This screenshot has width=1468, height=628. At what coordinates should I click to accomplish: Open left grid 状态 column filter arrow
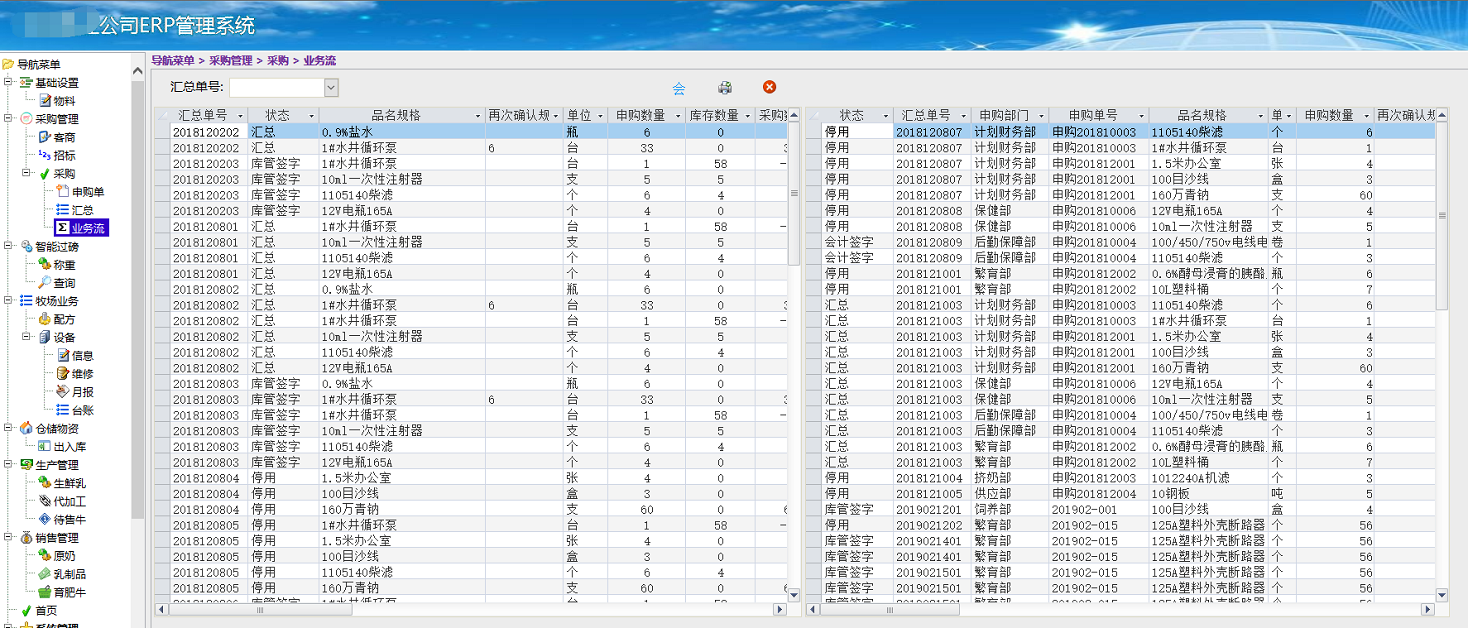click(x=311, y=116)
